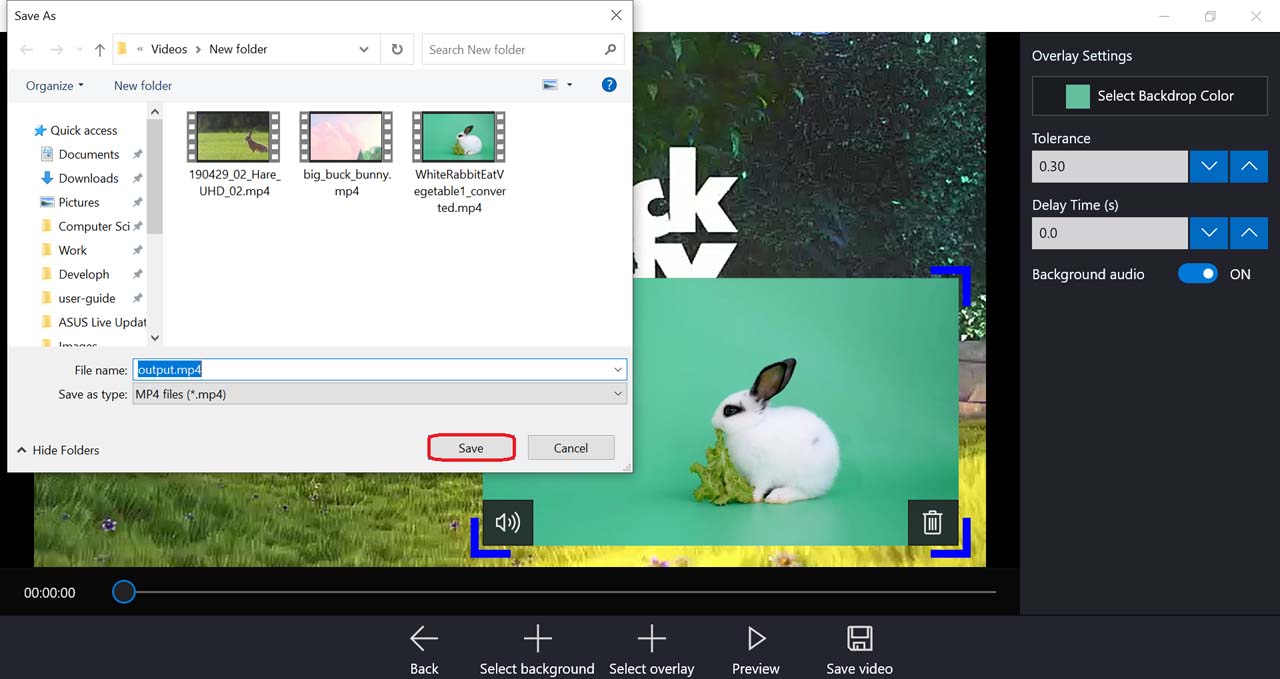
Task: Open the Save as type dropdown
Action: pos(380,394)
